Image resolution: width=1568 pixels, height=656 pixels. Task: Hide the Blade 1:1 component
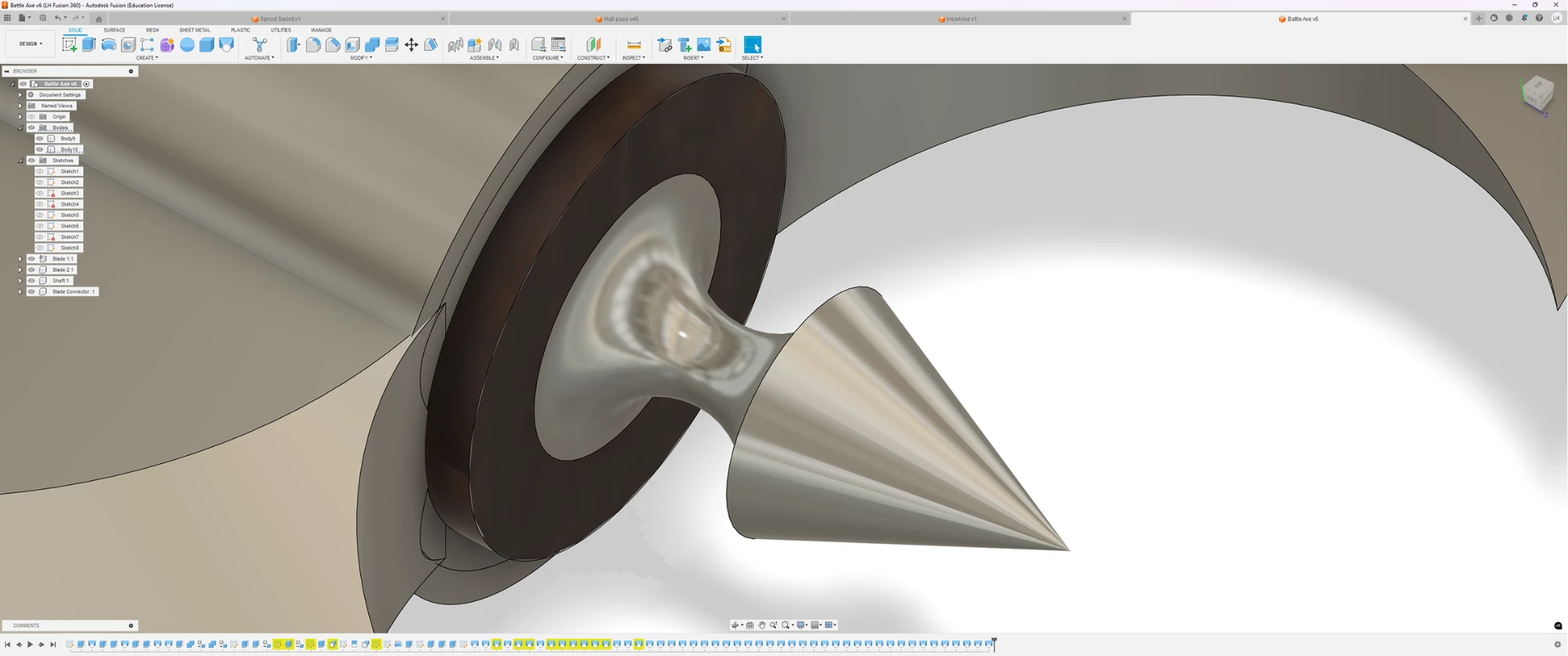[32, 259]
